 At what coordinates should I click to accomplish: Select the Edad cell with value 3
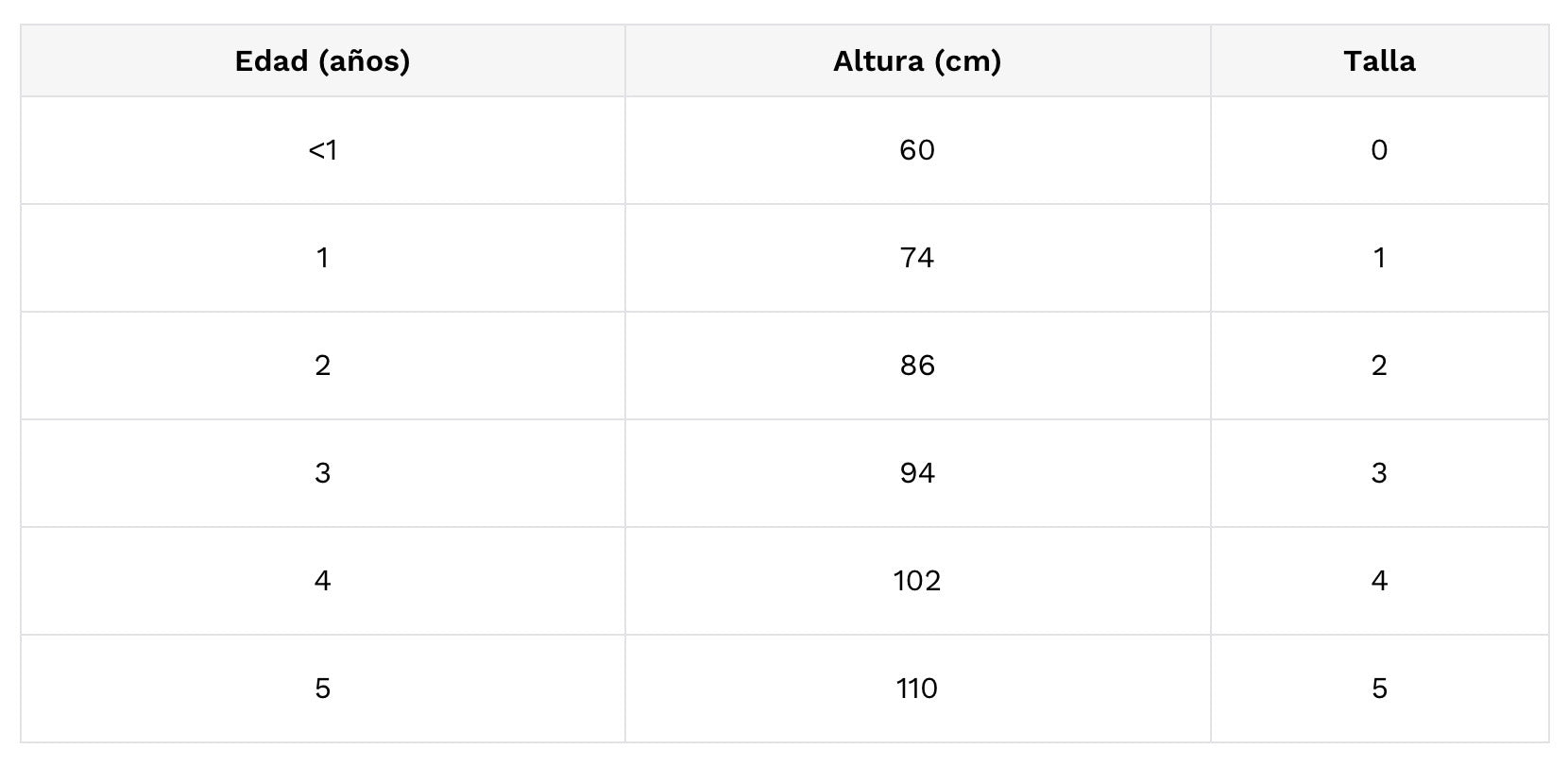click(322, 473)
